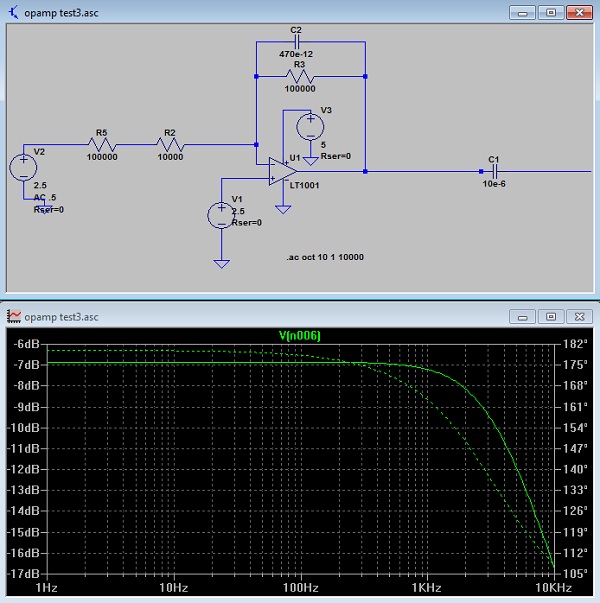Screen dimensions: 600x603
Task: Click the ground symbol below V1
Action: pyautogui.click(x=219, y=262)
